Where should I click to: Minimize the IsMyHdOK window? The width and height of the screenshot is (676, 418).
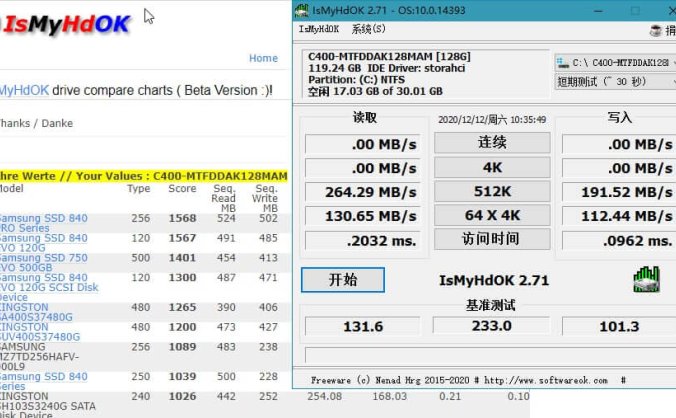[598, 10]
